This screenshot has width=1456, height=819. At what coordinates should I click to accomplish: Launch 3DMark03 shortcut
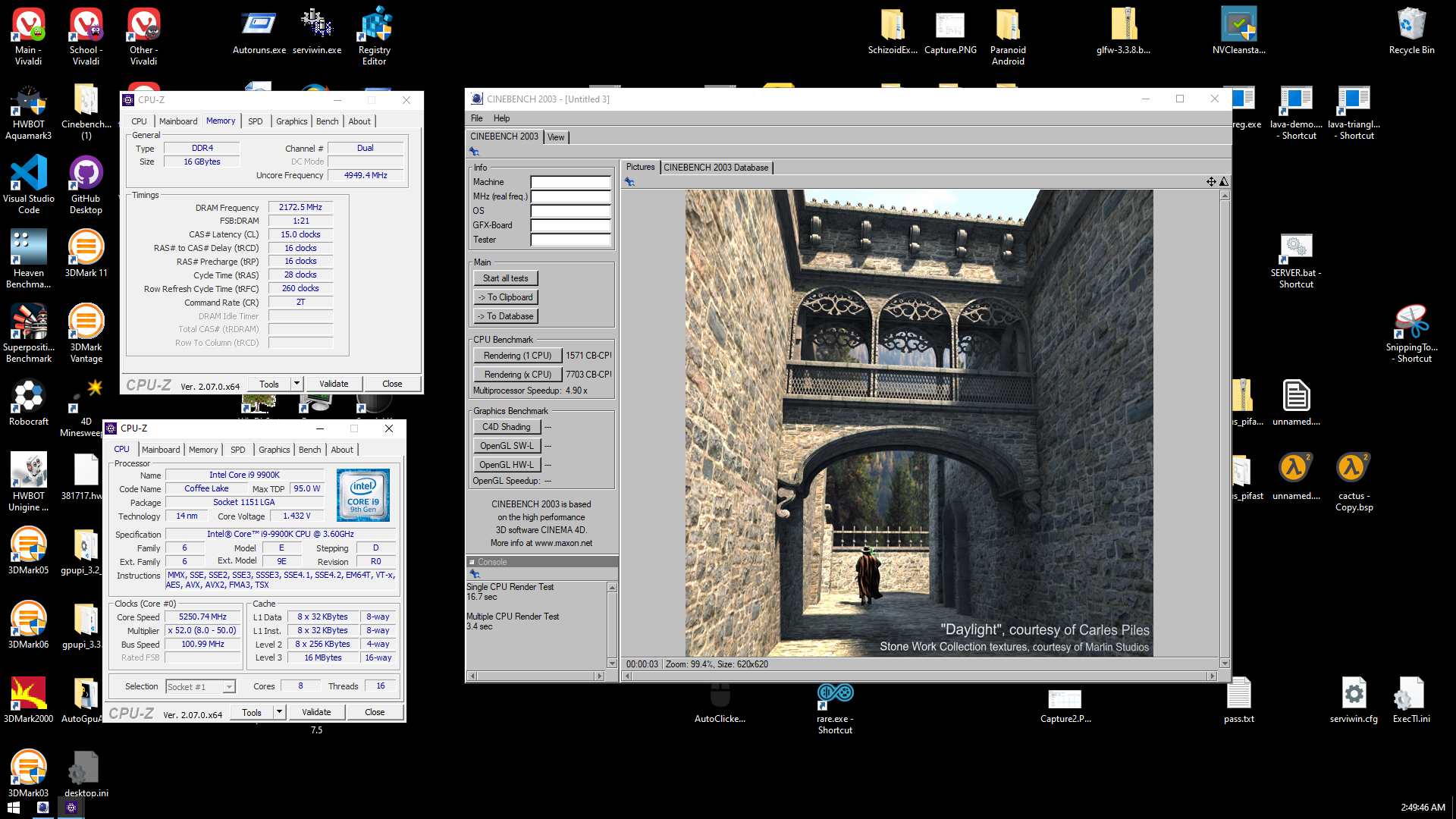(29, 774)
